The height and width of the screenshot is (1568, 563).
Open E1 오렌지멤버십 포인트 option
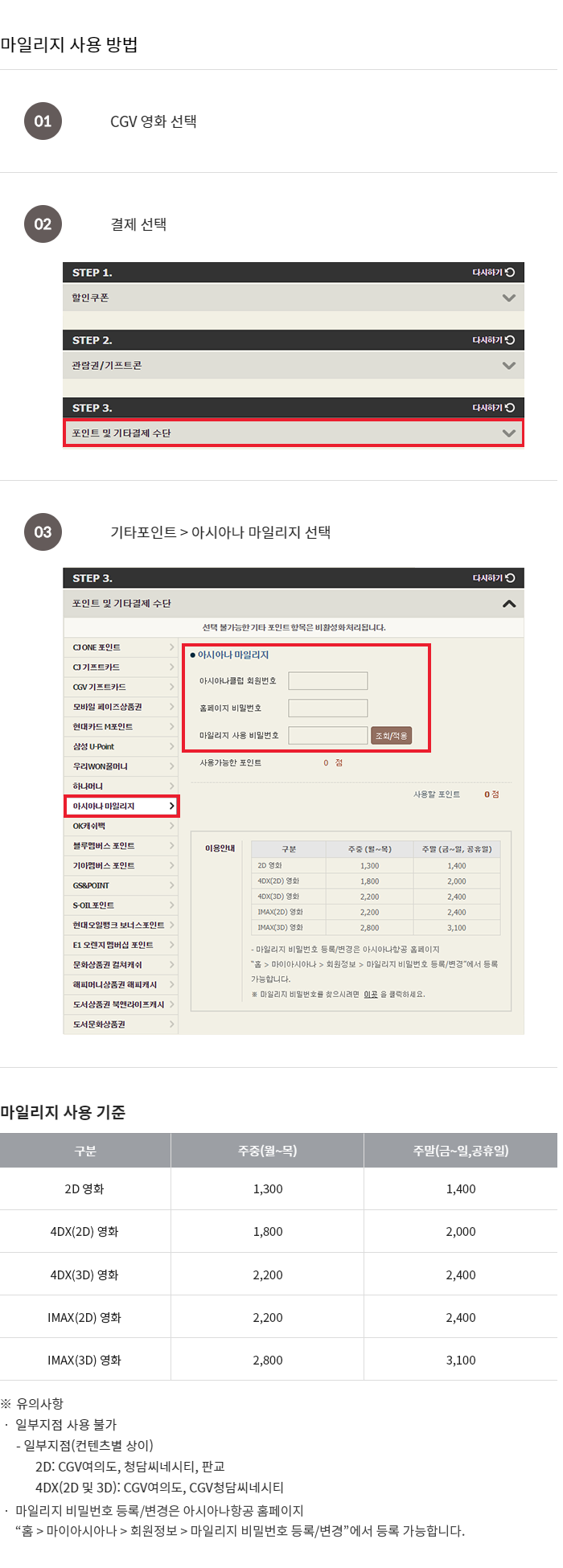pyautogui.click(x=121, y=945)
